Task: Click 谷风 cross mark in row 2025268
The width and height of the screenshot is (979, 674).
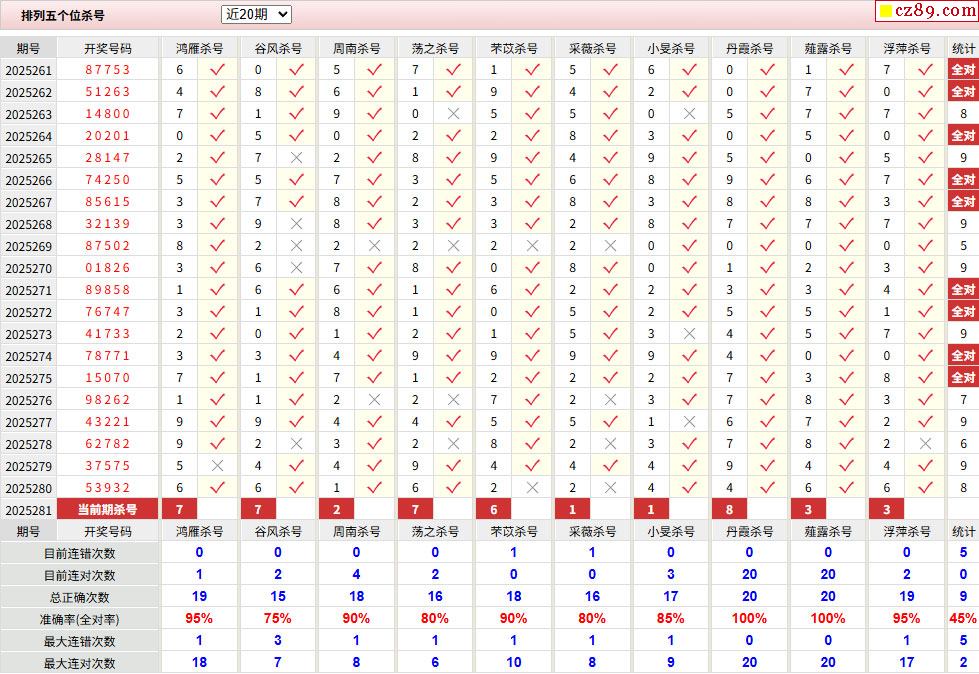Action: tap(297, 223)
